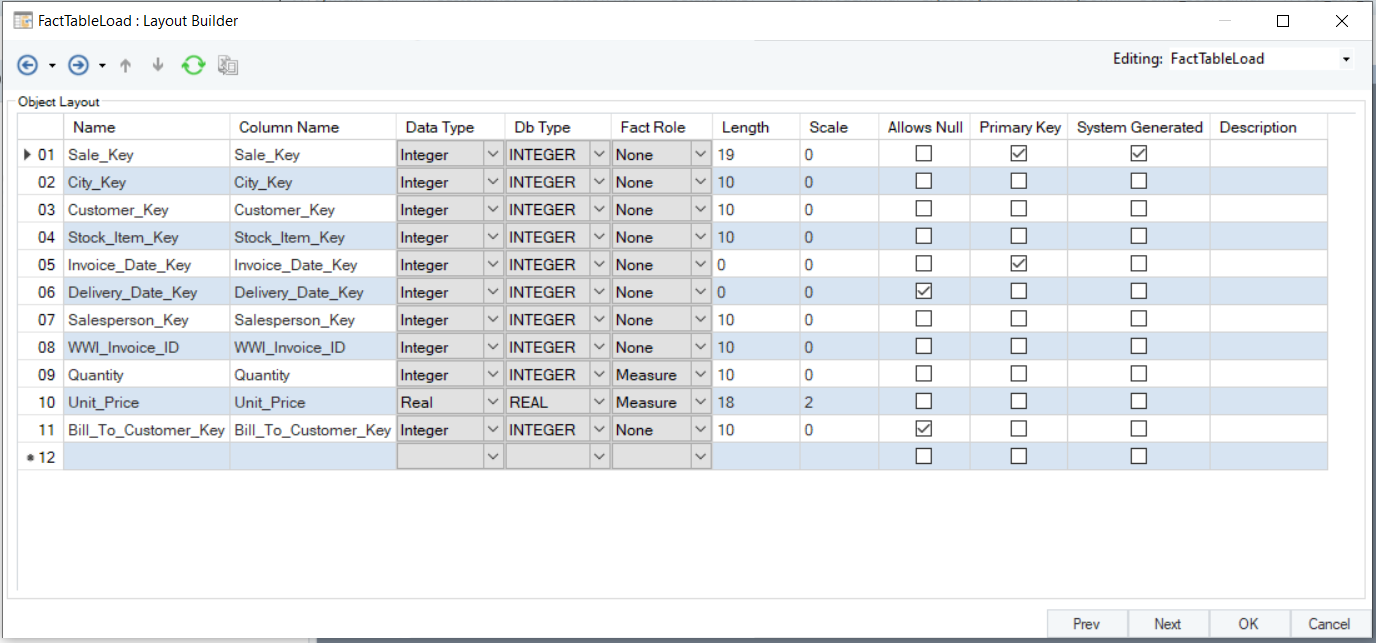Click the gray move up arrow

coord(125,66)
